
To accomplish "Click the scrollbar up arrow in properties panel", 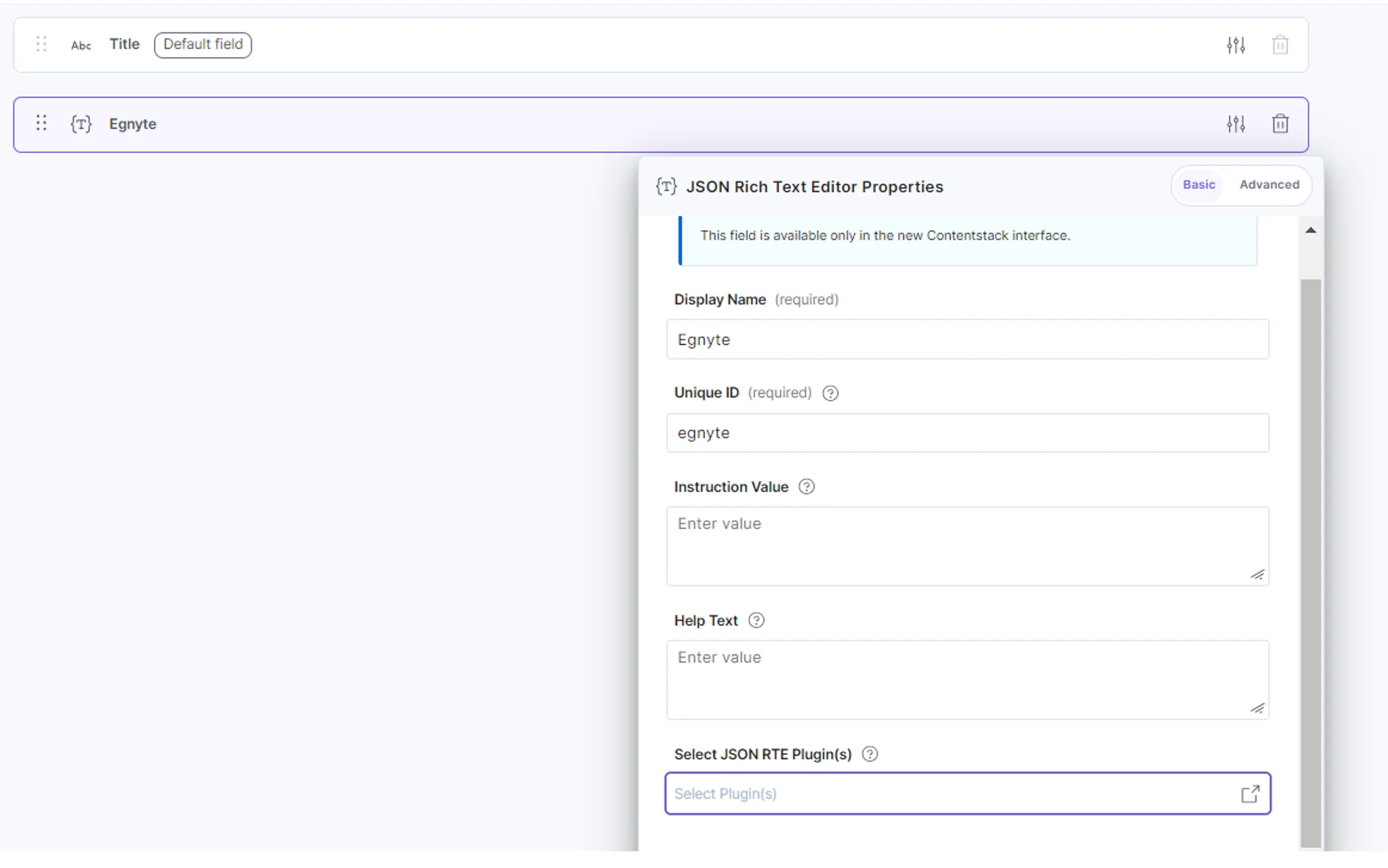I will coord(1311,230).
